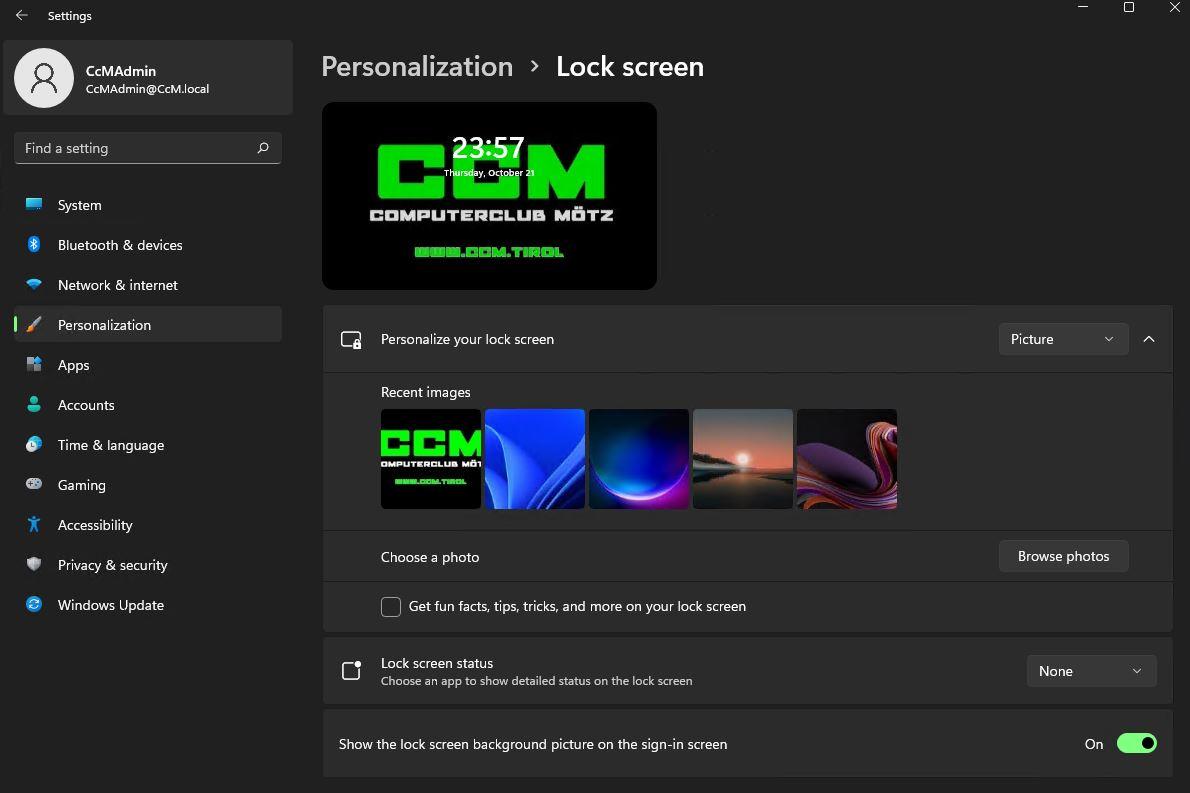Collapse the Personalize your lock screen section
Viewport: 1190px width, 793px height.
tap(1149, 339)
